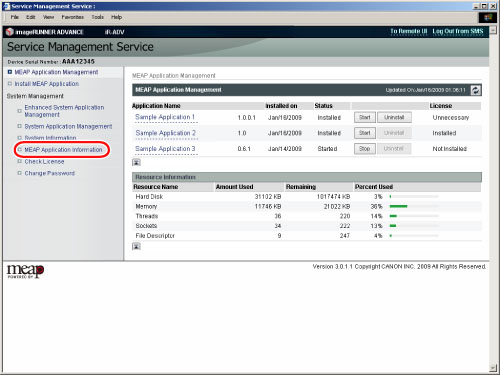The width and height of the screenshot is (500, 375).
Task: Open the Sample Application 3 details link
Action: 165,149
